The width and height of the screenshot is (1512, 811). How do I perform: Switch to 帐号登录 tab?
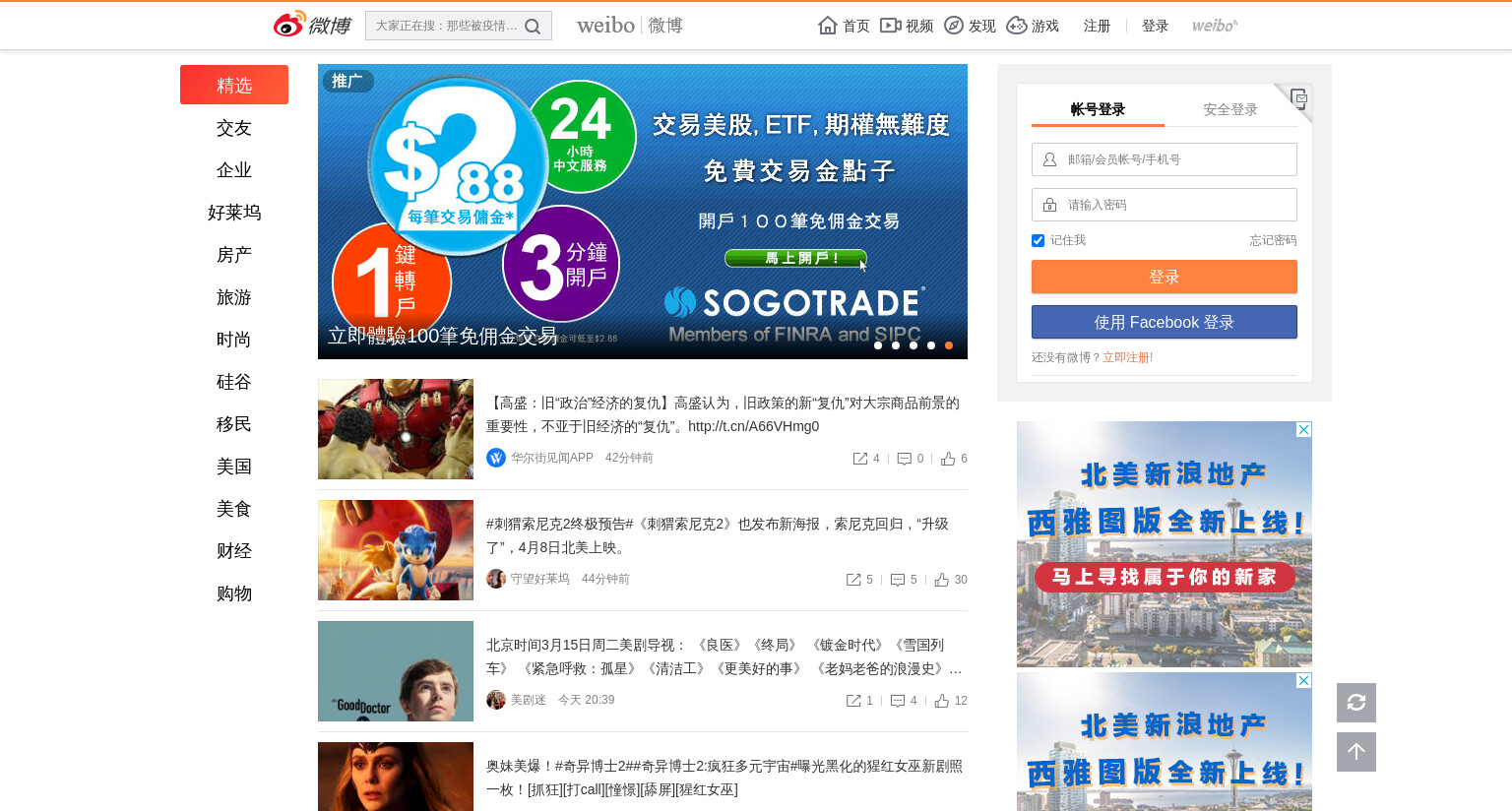point(1098,109)
